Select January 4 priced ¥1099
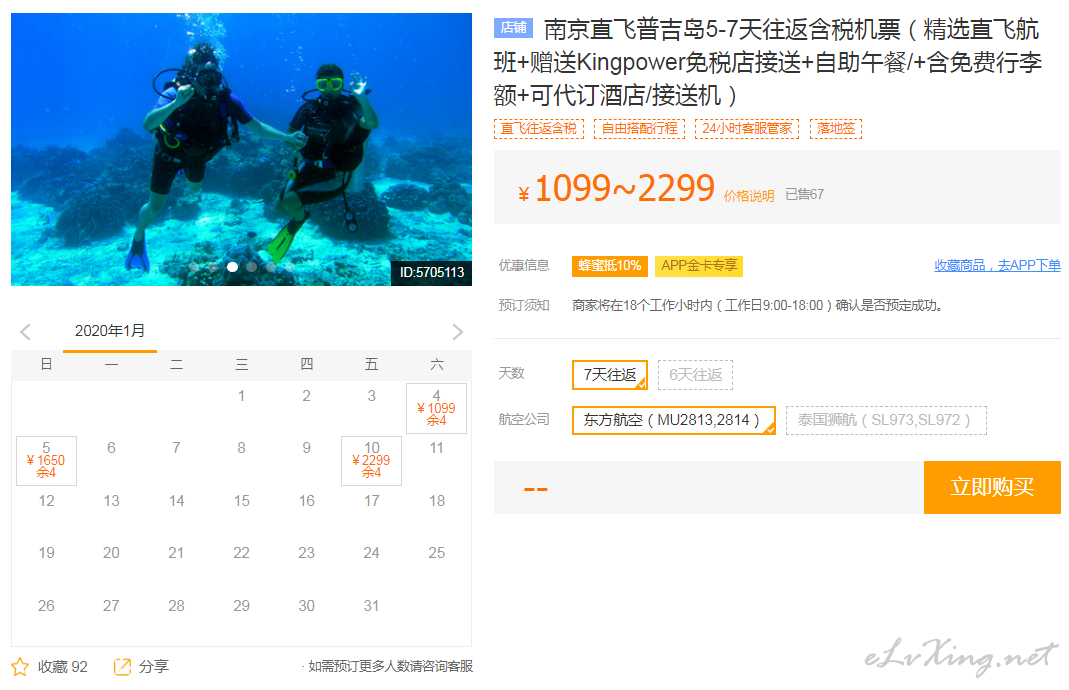 (436, 408)
